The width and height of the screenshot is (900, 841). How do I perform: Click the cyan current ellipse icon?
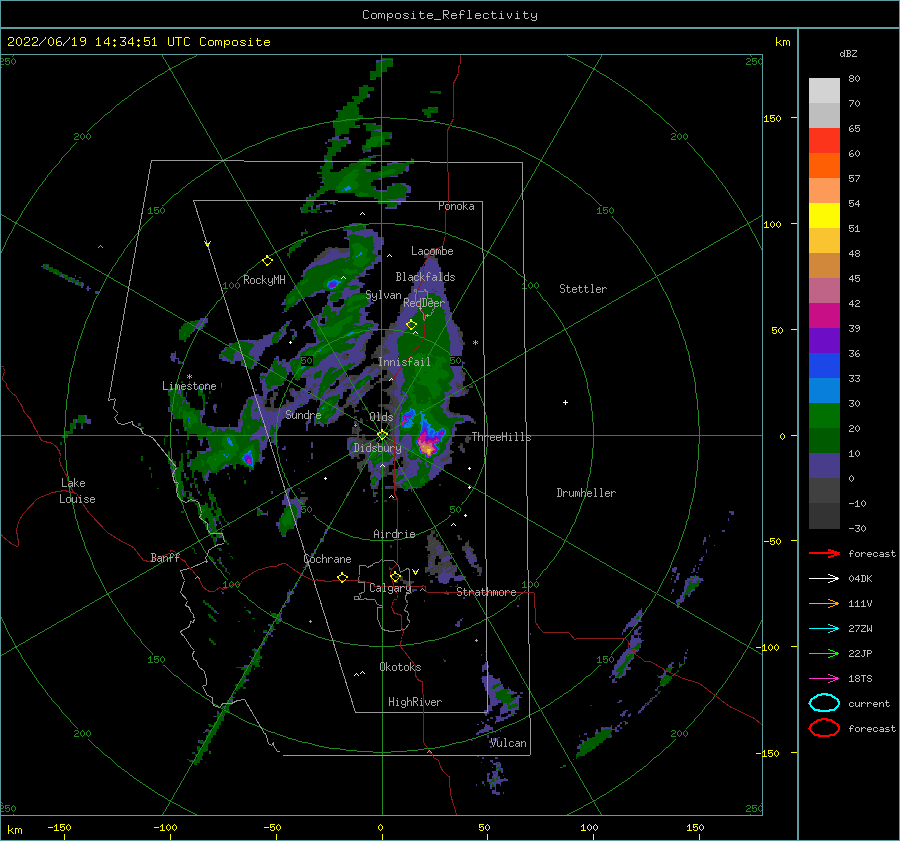point(824,703)
